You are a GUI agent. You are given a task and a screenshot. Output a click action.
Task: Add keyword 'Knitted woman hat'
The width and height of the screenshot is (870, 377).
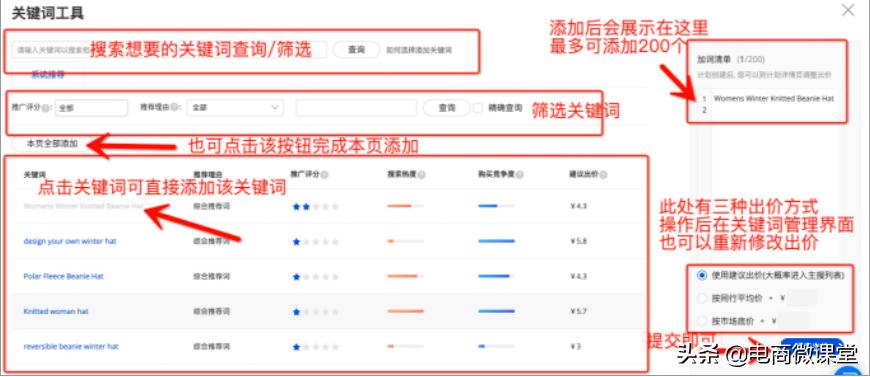(56, 311)
